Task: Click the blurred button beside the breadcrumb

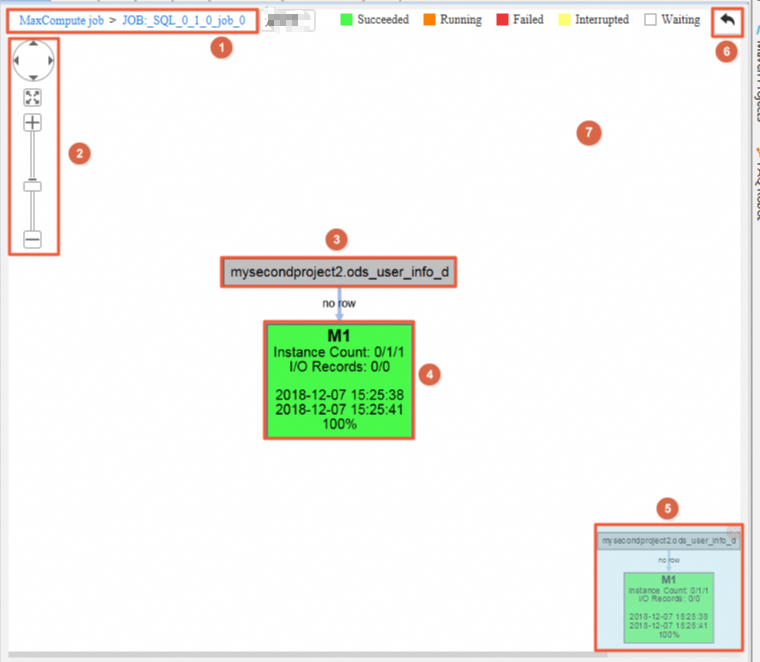Action: point(288,20)
